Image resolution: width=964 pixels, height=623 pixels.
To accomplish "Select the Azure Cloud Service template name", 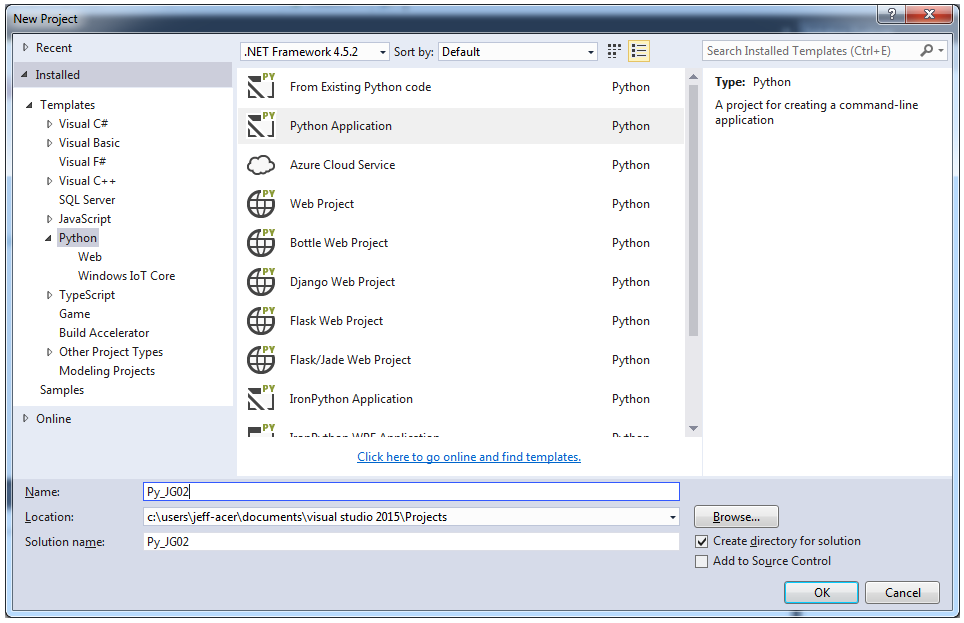I will (342, 165).
